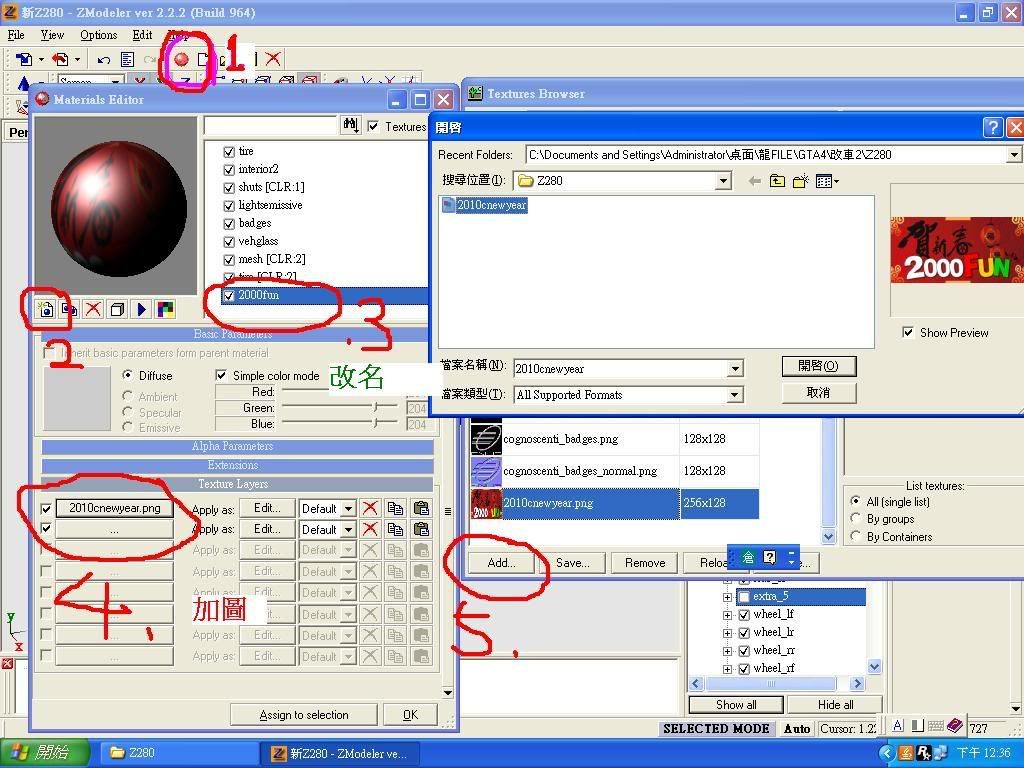Click the up one level folder icon
The width and height of the screenshot is (1024, 768).
click(777, 181)
